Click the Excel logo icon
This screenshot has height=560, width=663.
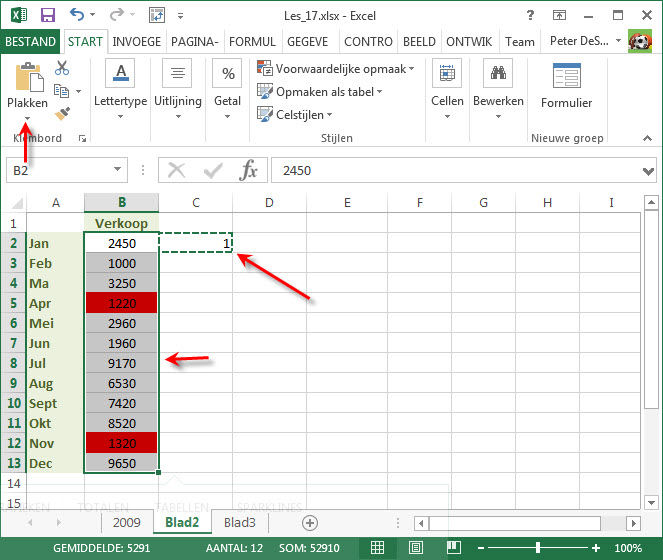pos(18,16)
